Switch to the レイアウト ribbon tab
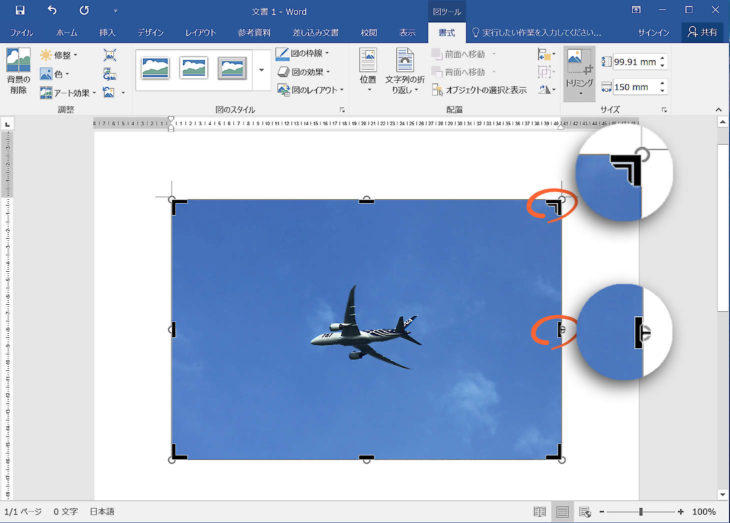The height and width of the screenshot is (523, 730). click(x=200, y=33)
